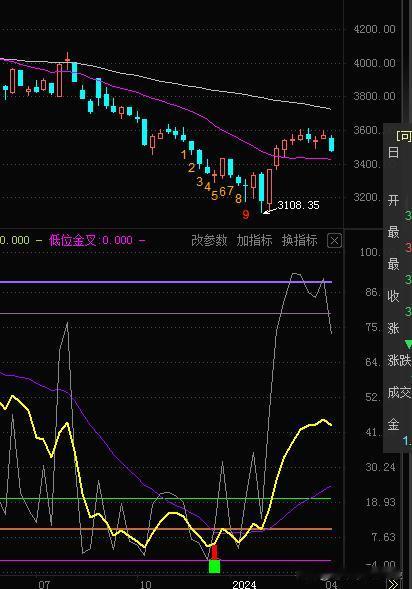Click 换指标 to switch indicator

pos(299,240)
